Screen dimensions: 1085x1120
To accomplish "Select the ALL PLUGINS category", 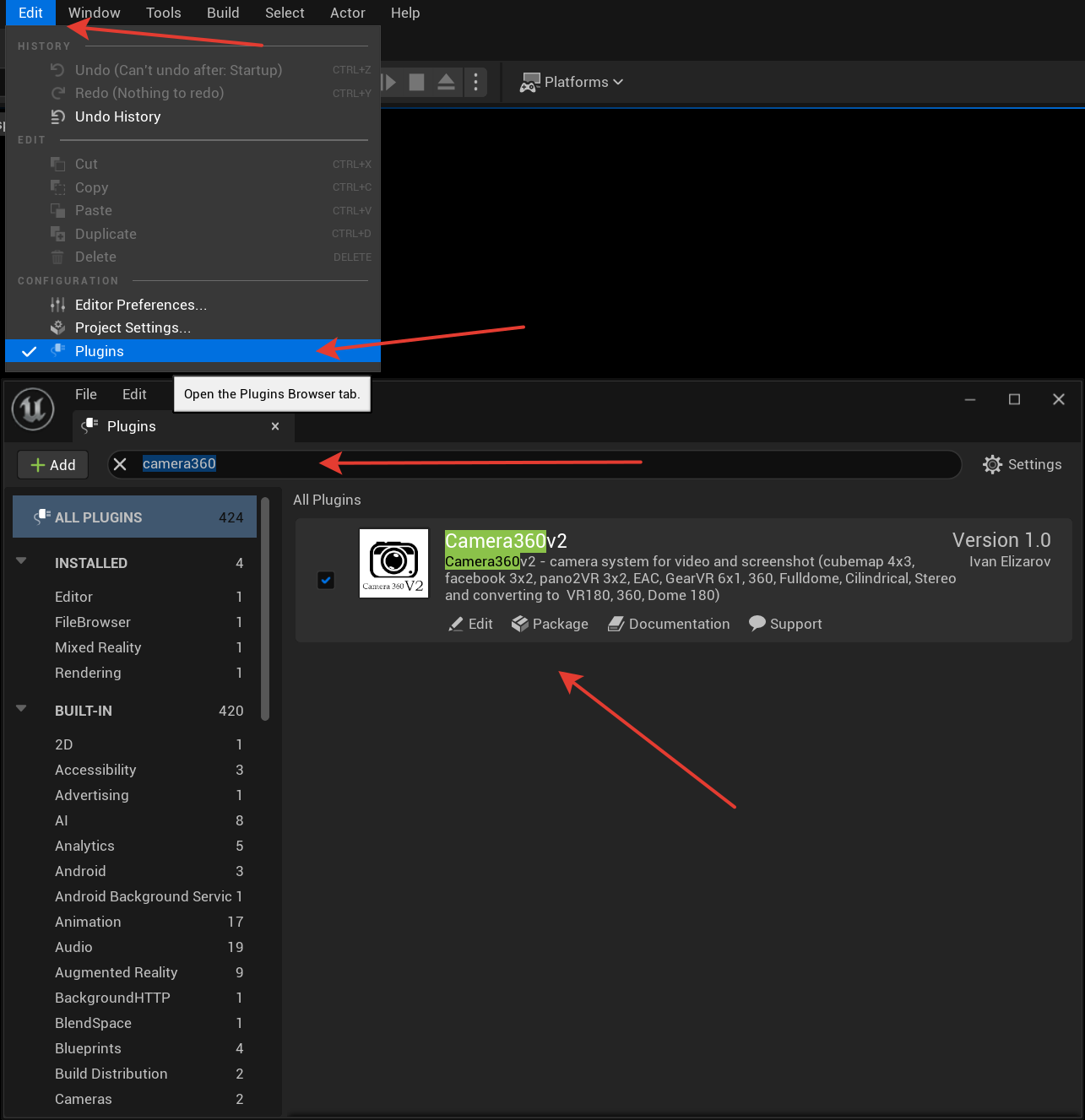I will click(x=135, y=517).
